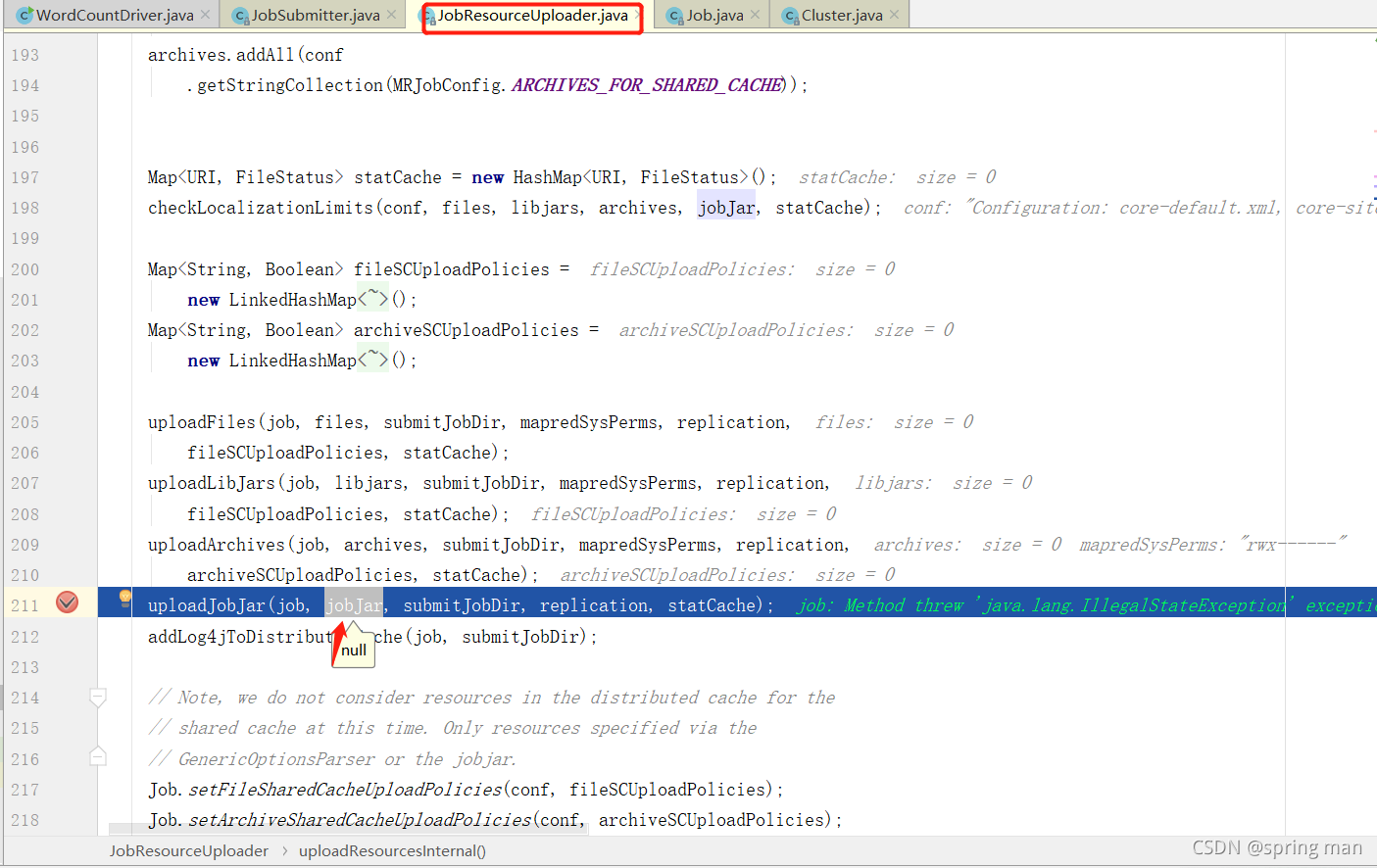The width and height of the screenshot is (1377, 868).
Task: Click the null value tooltip
Action: tap(354, 650)
